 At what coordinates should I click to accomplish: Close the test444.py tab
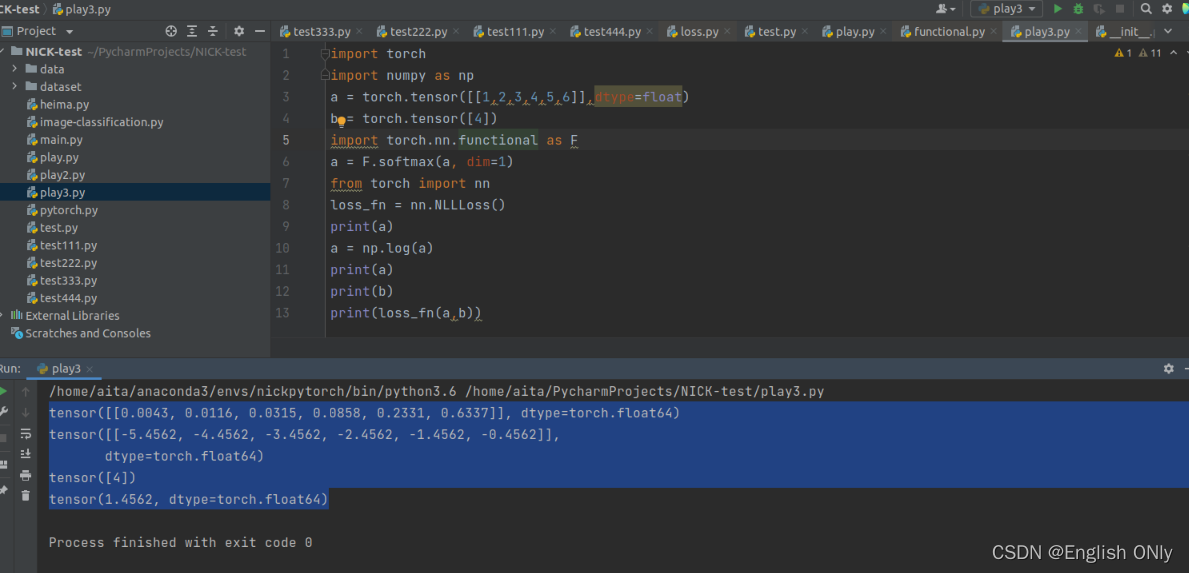pos(650,32)
